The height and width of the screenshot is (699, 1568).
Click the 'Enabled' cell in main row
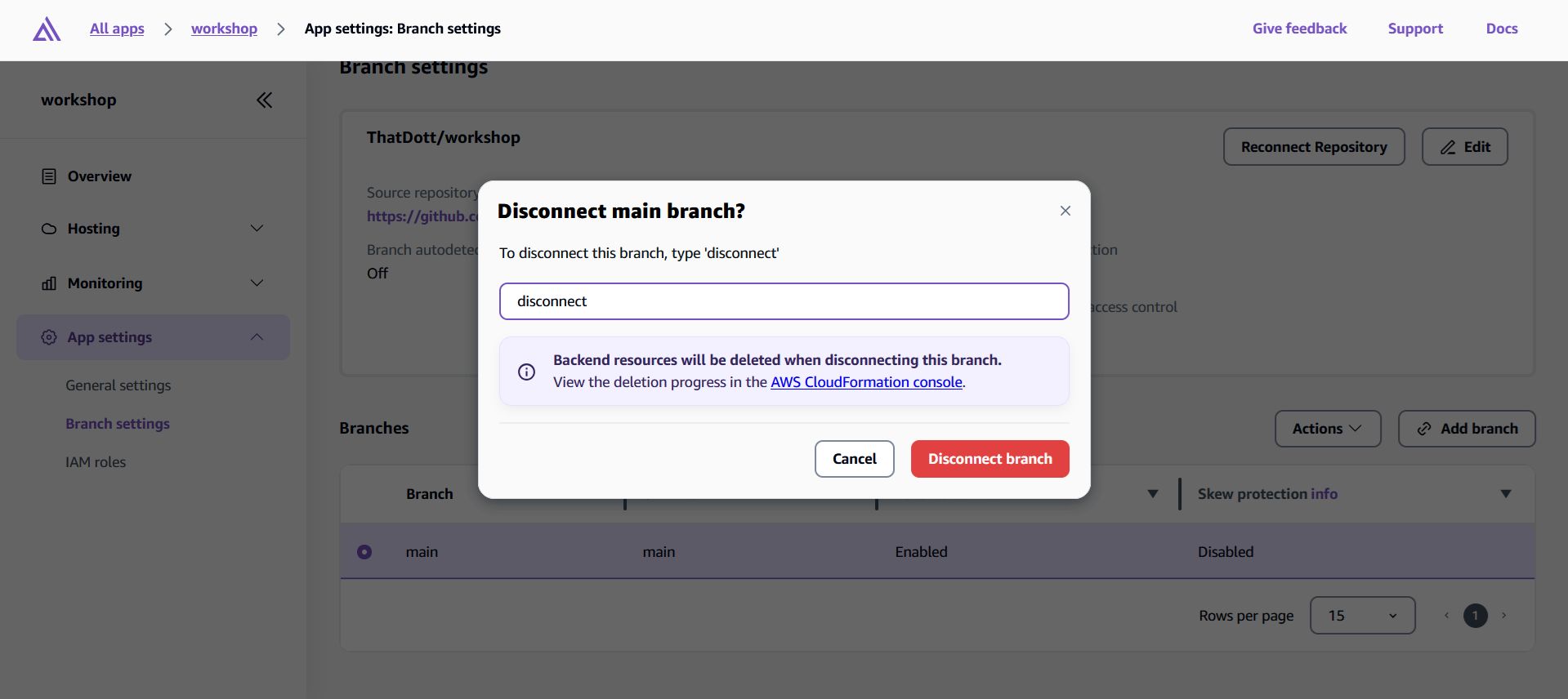point(921,552)
